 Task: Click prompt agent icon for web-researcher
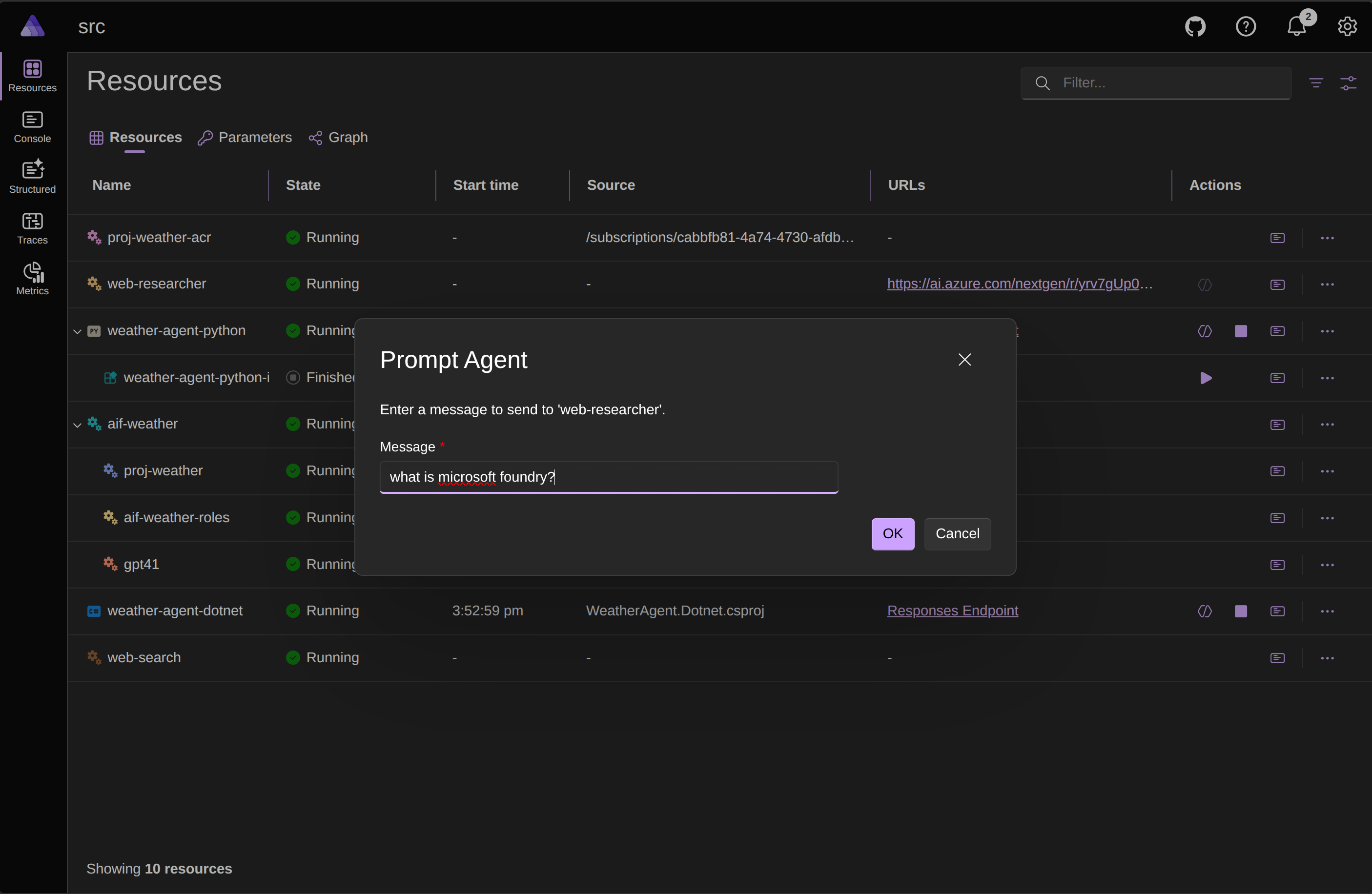pos(1205,284)
